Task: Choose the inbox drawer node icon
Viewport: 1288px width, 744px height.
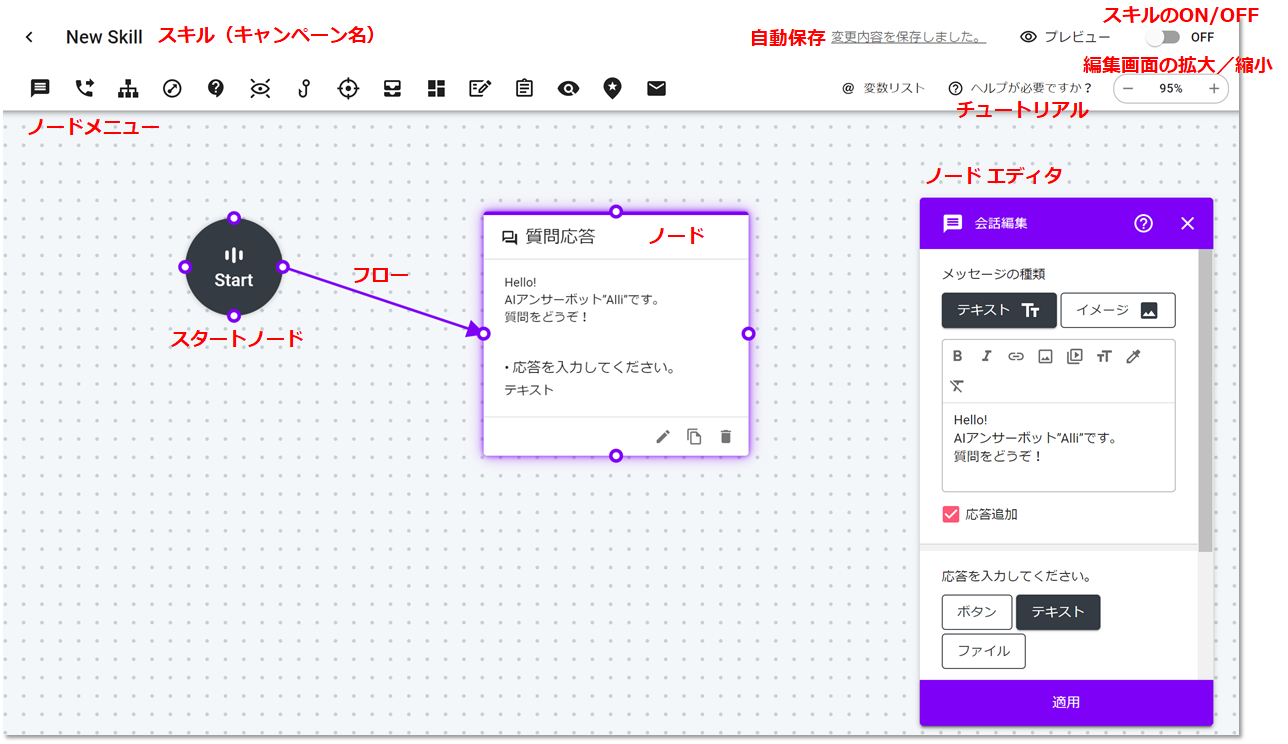Action: [392, 88]
